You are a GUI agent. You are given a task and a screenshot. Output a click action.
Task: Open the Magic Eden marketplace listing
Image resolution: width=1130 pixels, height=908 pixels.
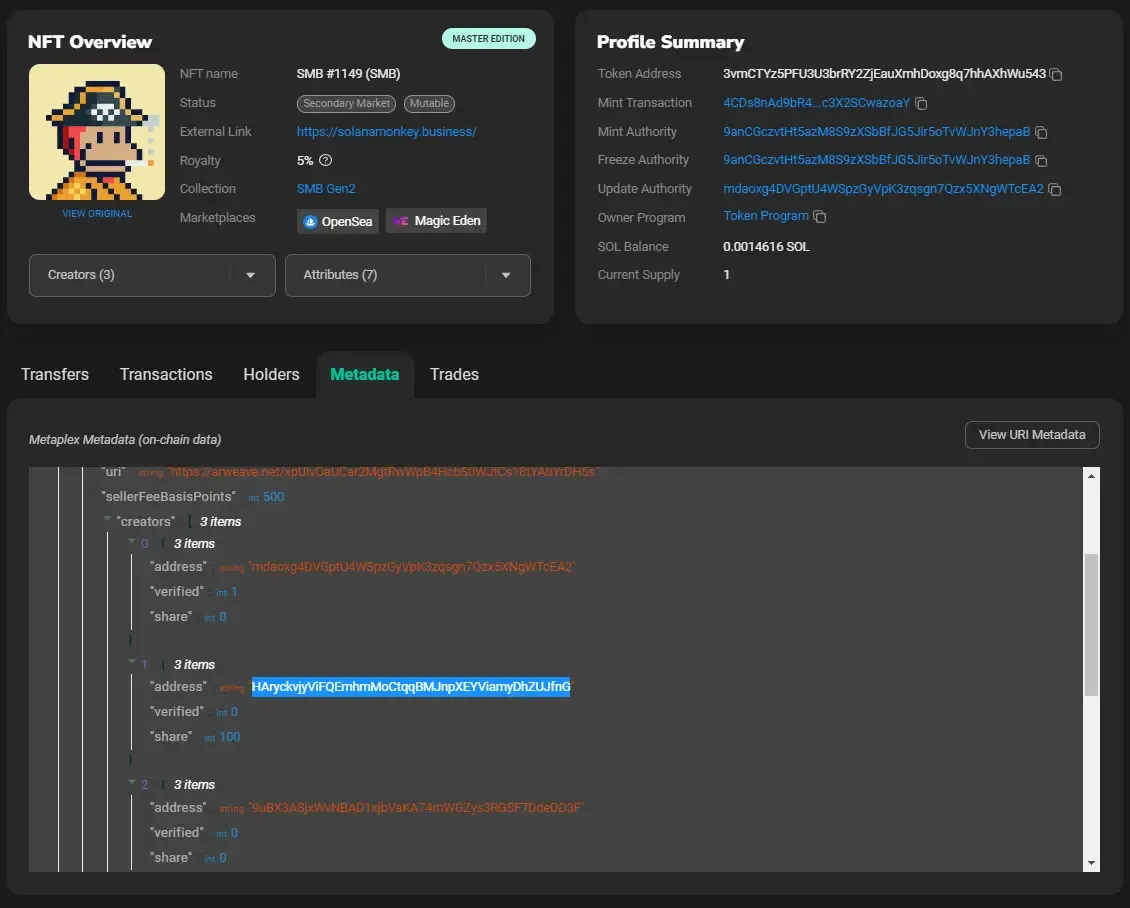(436, 220)
